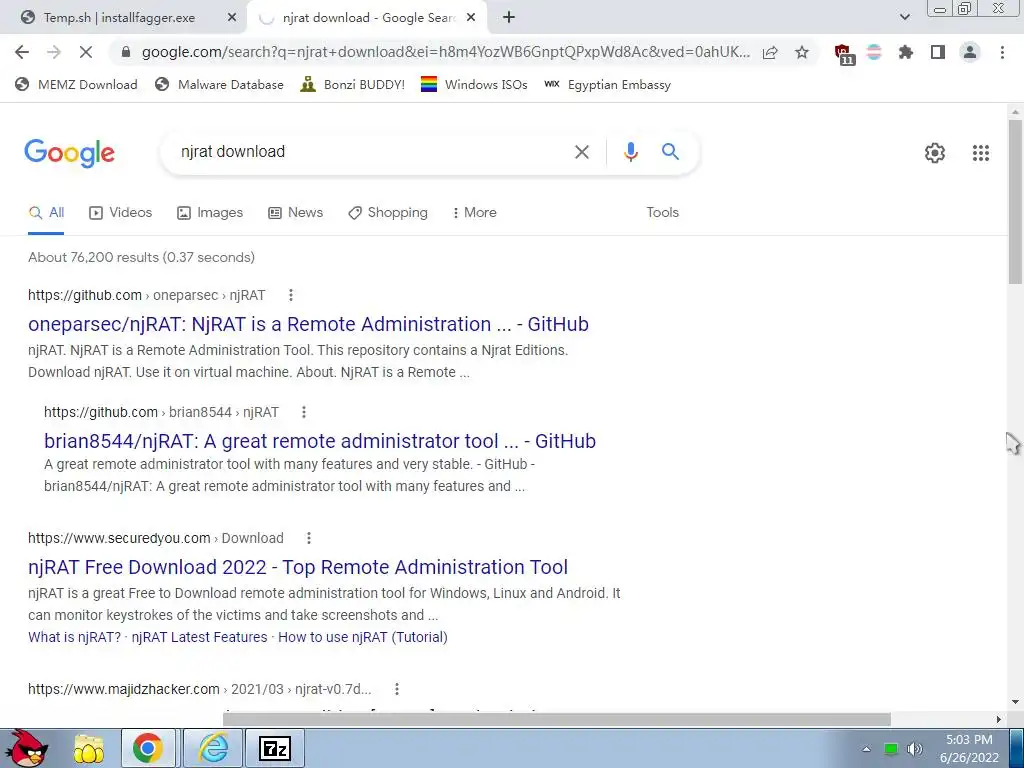Open the Windows ISOs bookmark

pos(474,85)
